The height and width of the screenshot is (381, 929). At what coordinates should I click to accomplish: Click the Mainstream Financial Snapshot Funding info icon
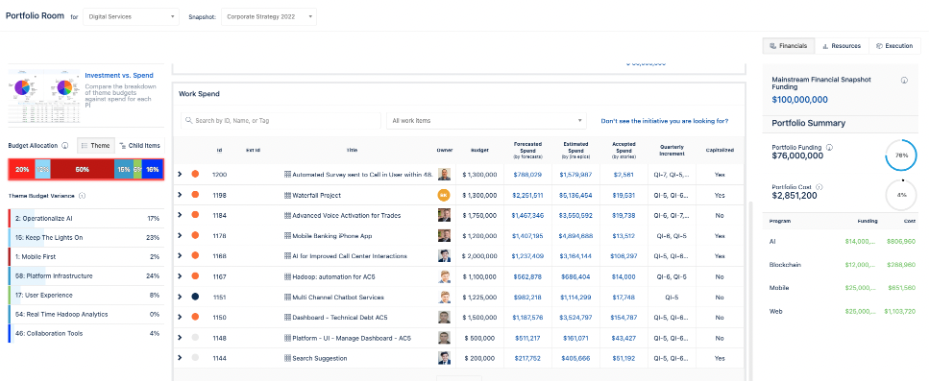(904, 80)
